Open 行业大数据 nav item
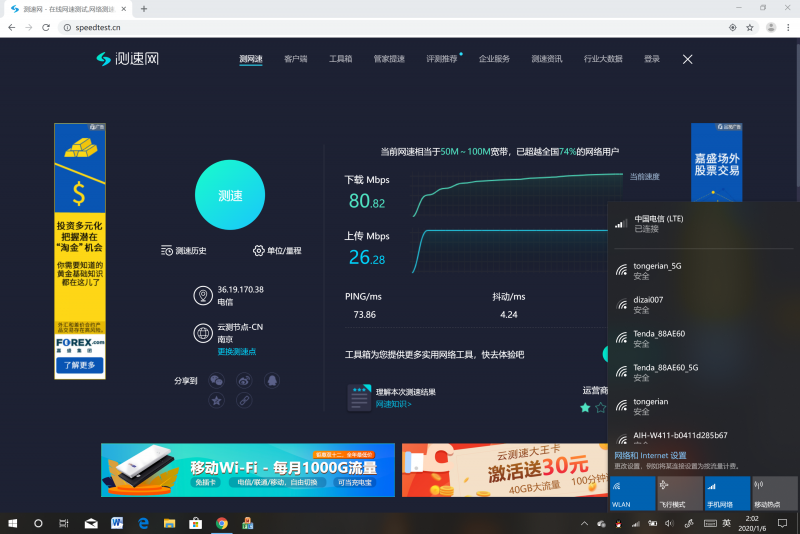This screenshot has width=800, height=534. tap(603, 59)
